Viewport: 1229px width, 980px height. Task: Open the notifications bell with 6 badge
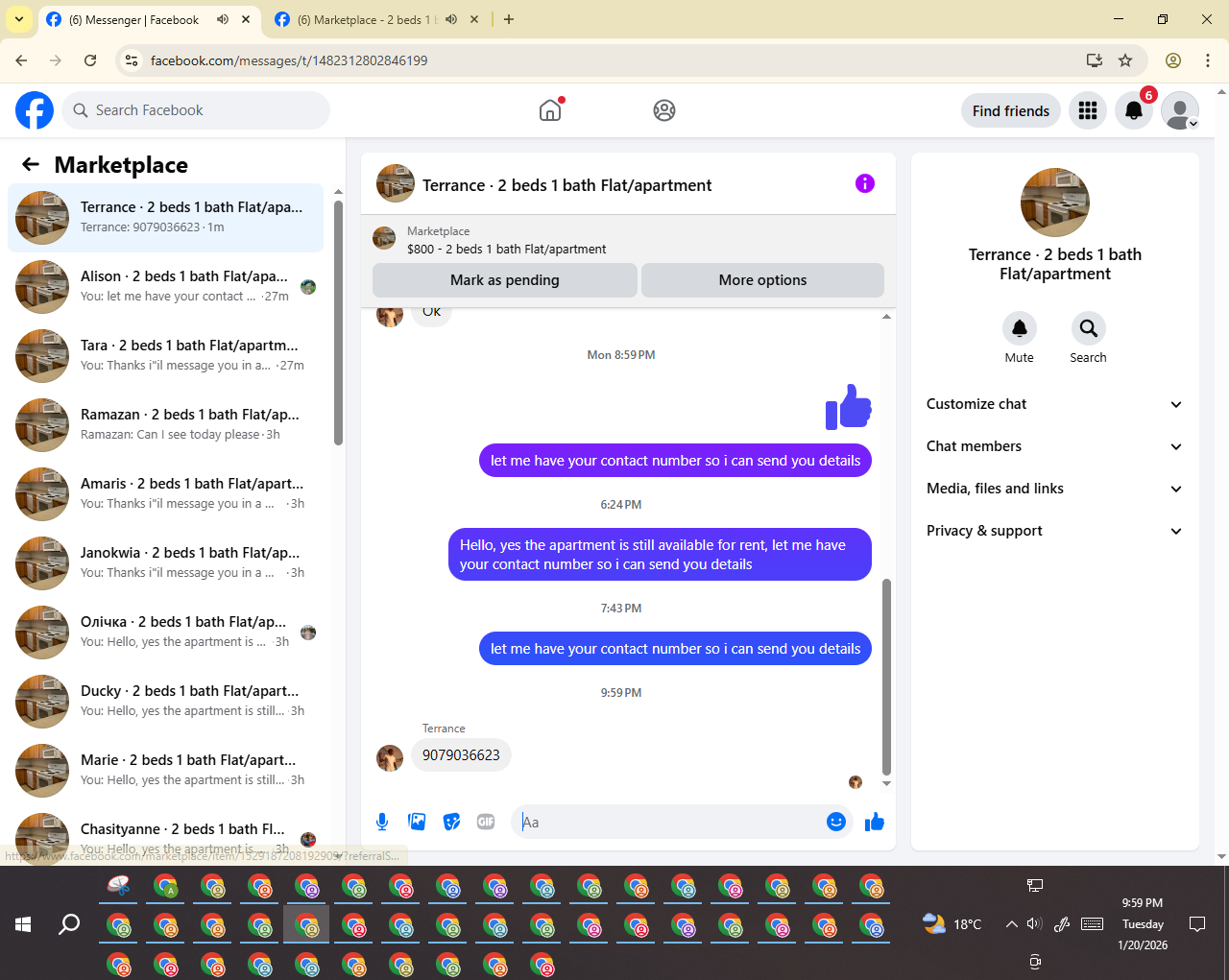pos(1134,110)
